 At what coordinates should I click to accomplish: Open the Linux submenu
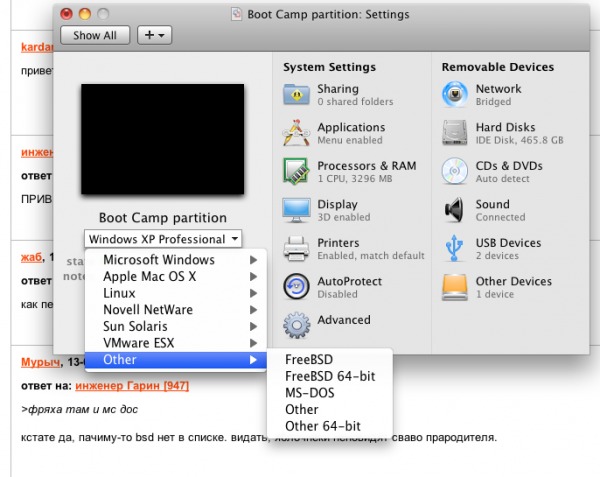point(176,293)
